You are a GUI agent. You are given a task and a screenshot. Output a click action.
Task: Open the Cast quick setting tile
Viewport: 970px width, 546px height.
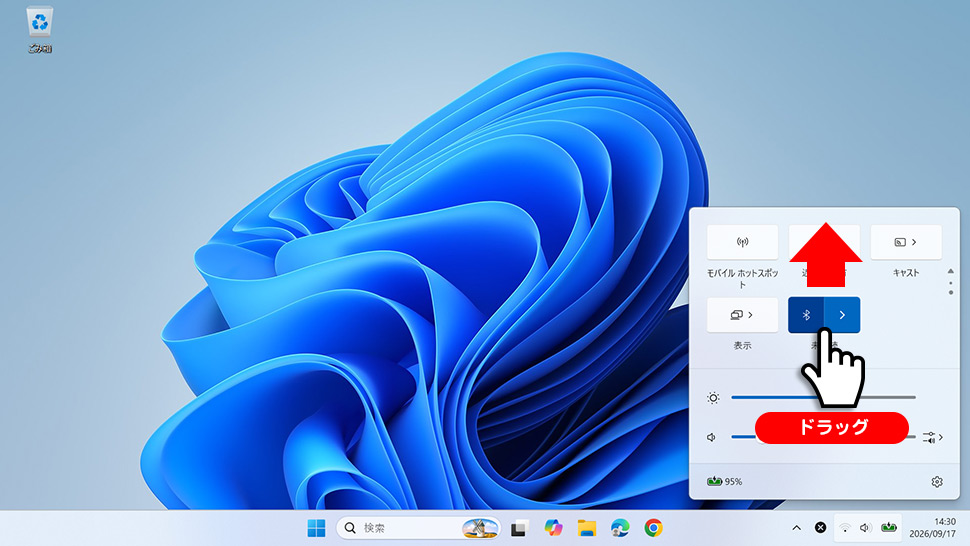pos(906,242)
